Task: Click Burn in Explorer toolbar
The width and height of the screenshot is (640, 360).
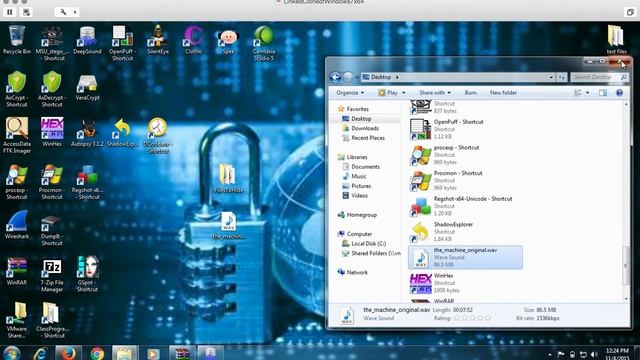Action: (x=470, y=93)
